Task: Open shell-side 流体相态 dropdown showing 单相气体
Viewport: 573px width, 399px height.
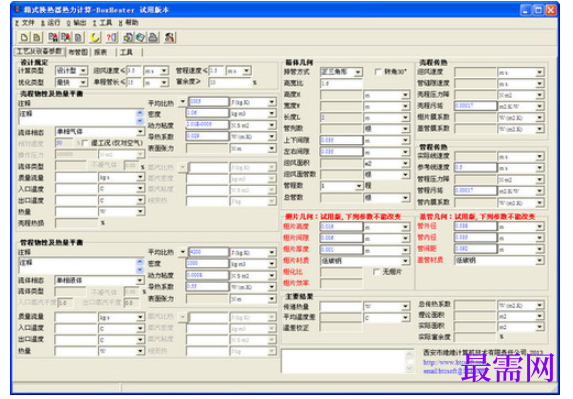Action: tap(140, 132)
